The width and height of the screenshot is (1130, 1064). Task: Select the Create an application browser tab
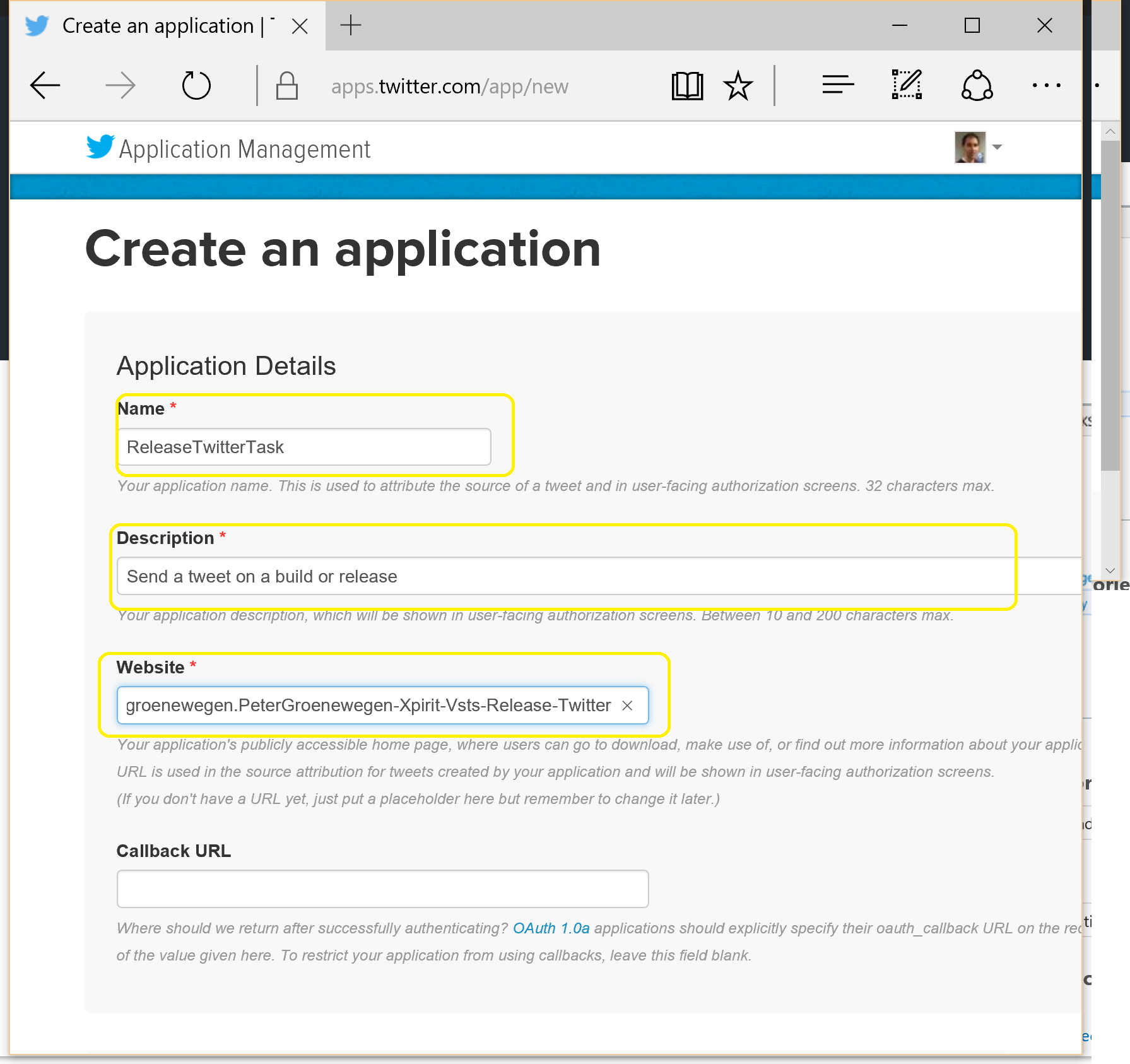pyautogui.click(x=168, y=26)
